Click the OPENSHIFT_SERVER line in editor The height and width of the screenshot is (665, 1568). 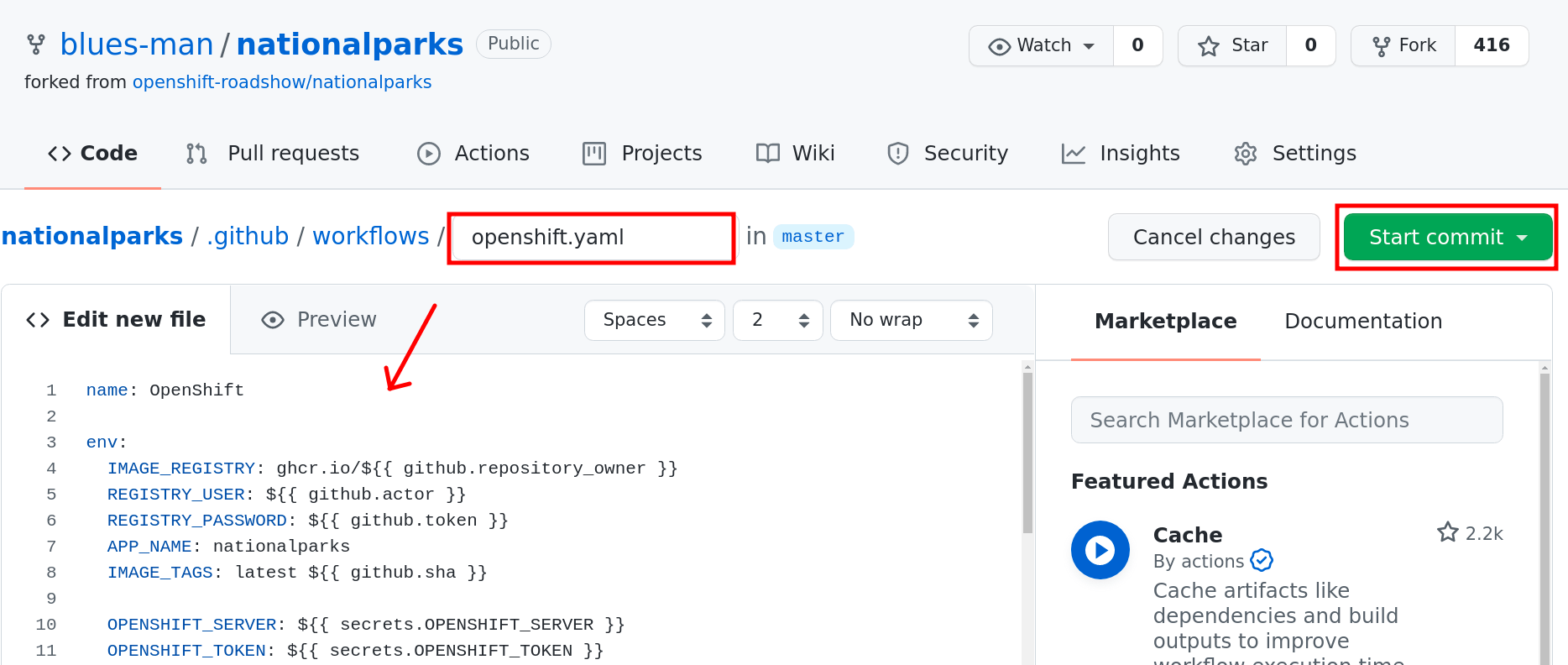(x=366, y=625)
